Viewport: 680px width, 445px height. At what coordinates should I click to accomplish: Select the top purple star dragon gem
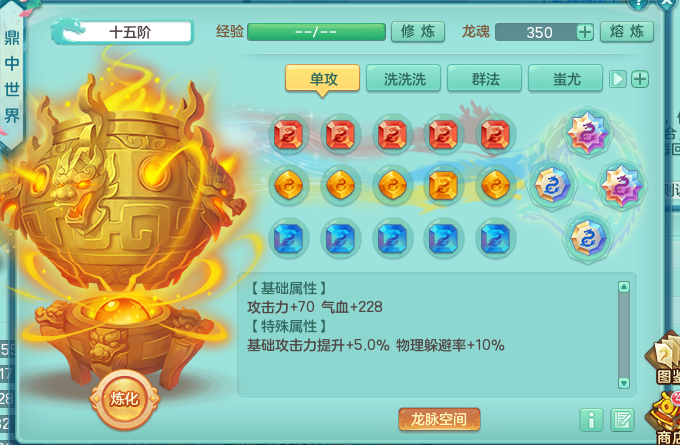588,132
